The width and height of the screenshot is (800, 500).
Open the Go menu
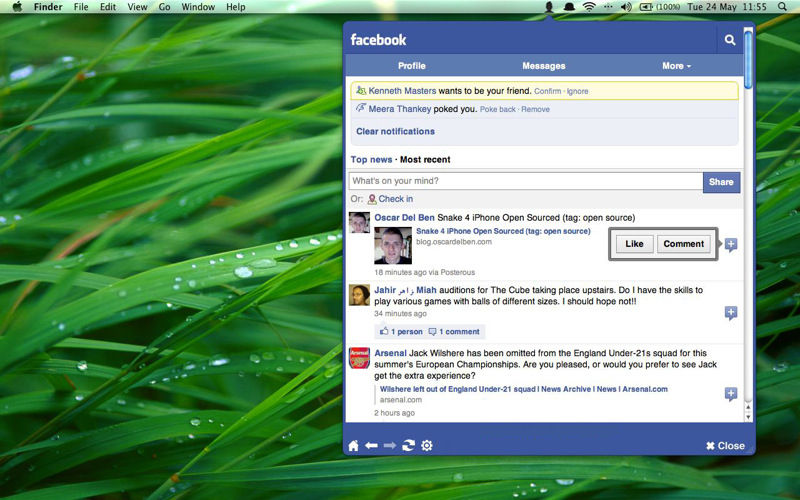coord(164,7)
